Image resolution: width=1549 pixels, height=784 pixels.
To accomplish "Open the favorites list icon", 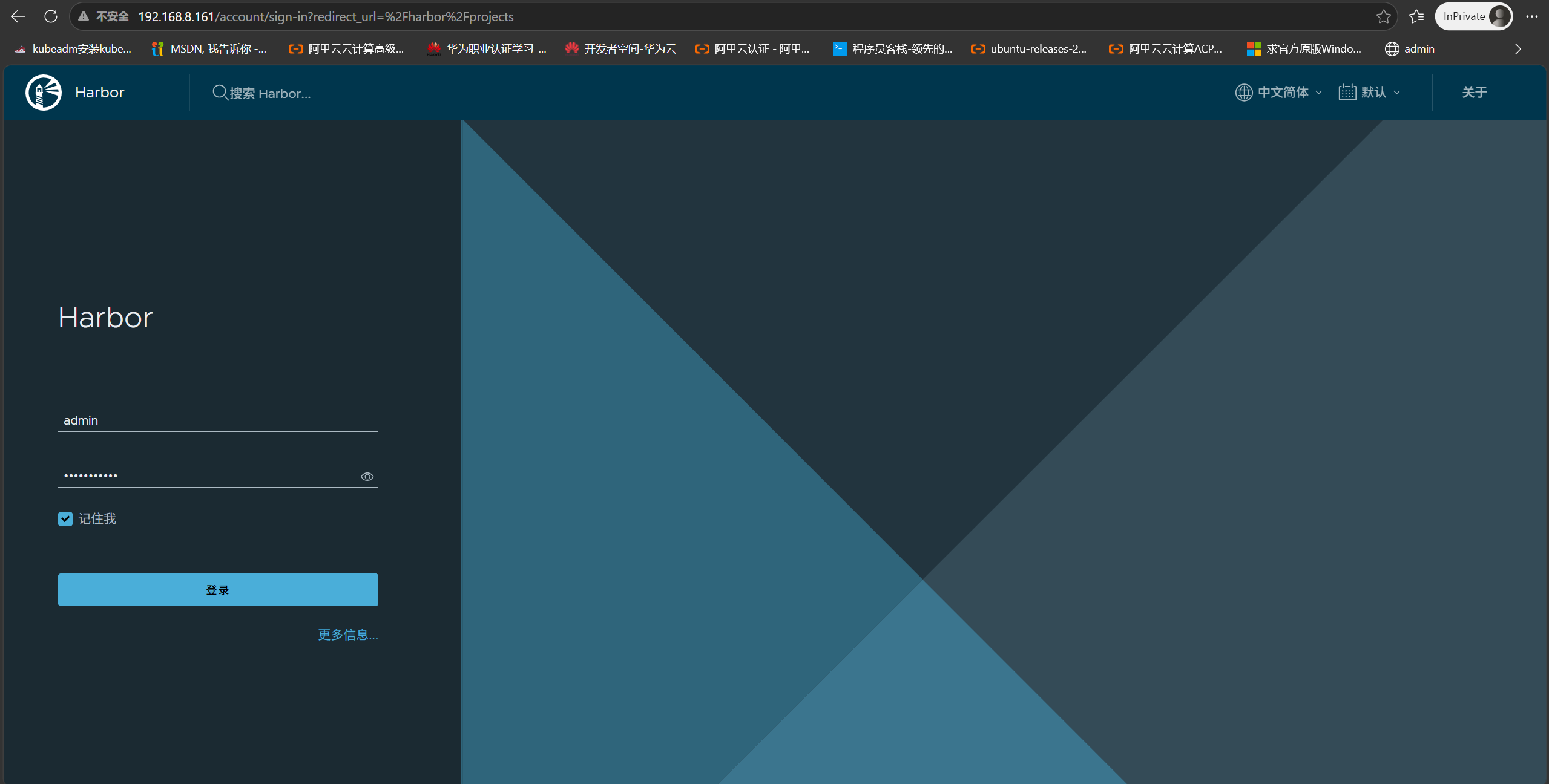I will pos(1416,16).
